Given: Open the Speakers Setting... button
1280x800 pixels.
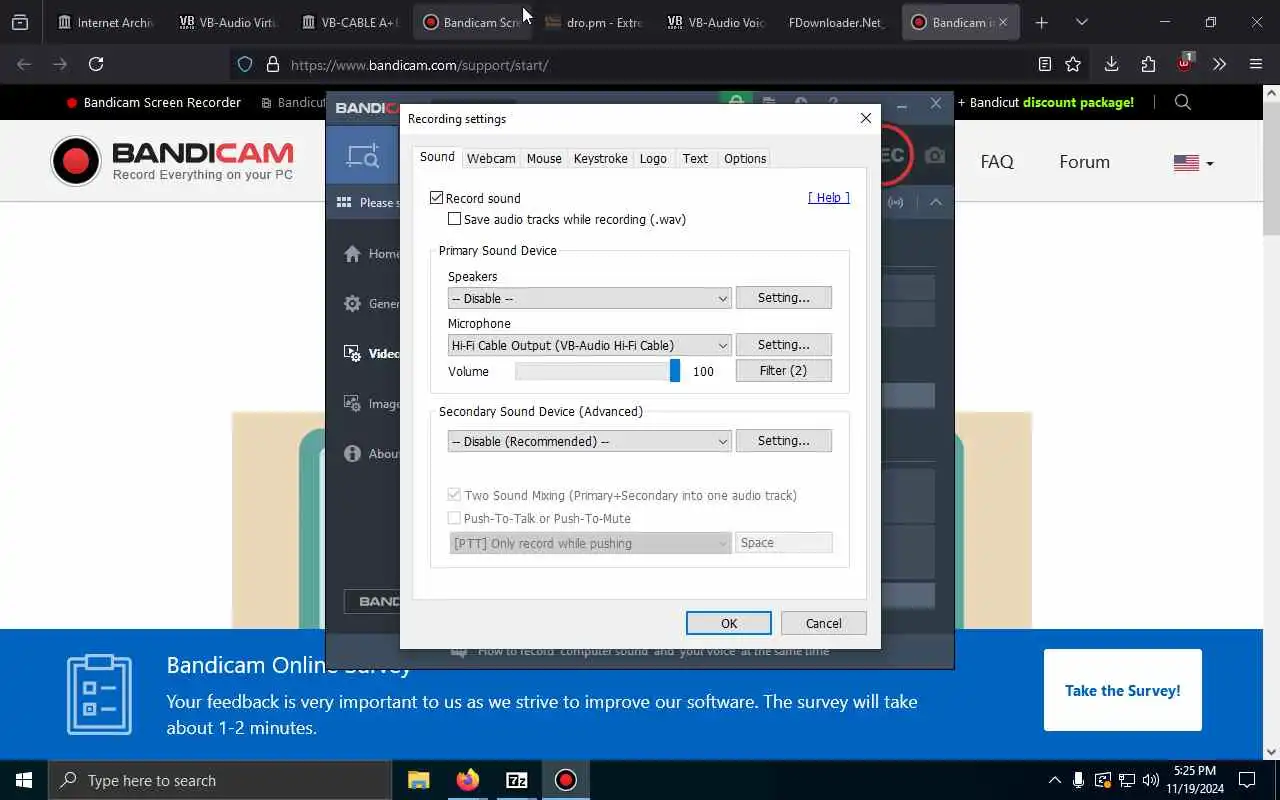Looking at the screenshot, I should pos(784,297).
